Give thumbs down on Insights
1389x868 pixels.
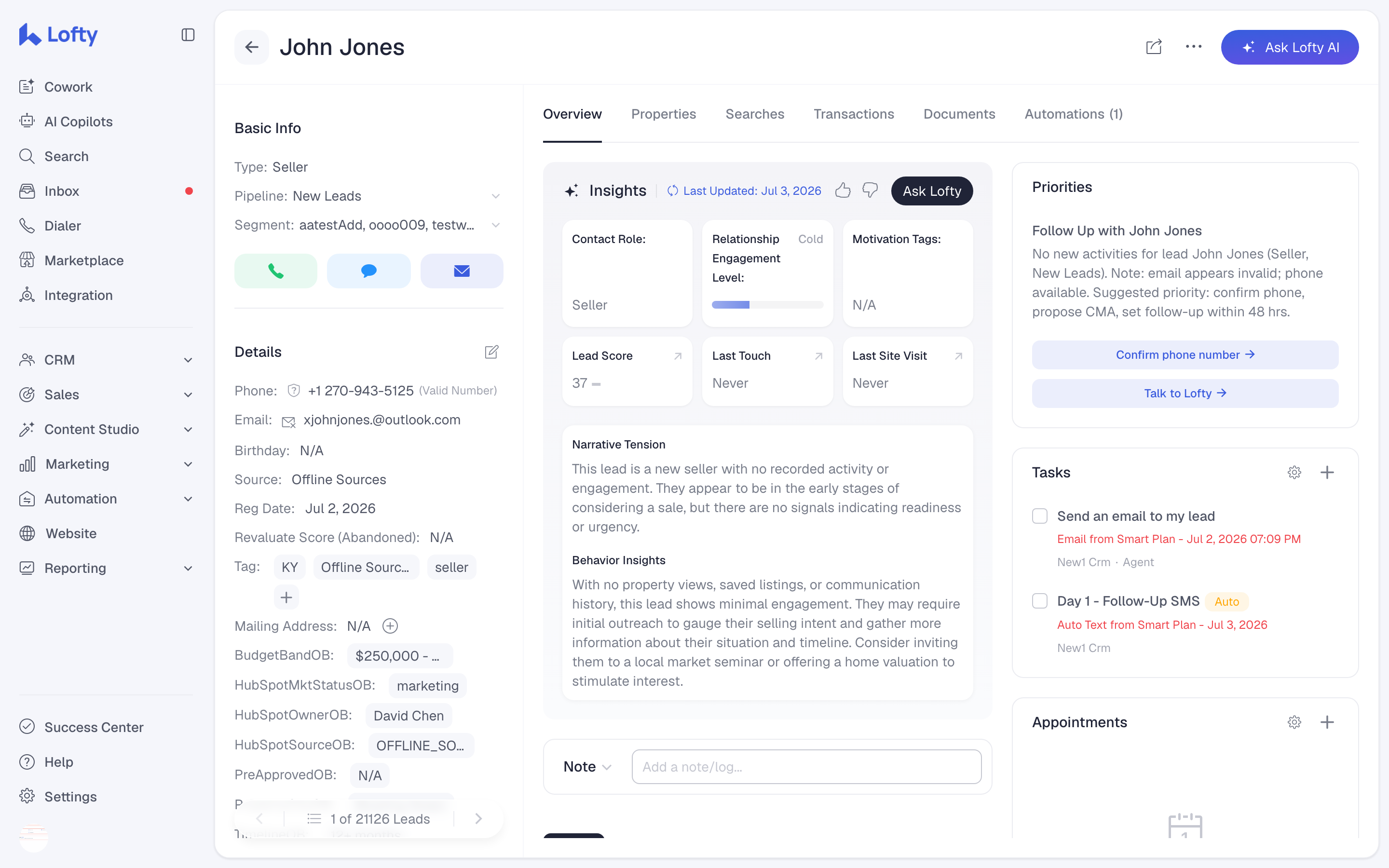pos(870,190)
